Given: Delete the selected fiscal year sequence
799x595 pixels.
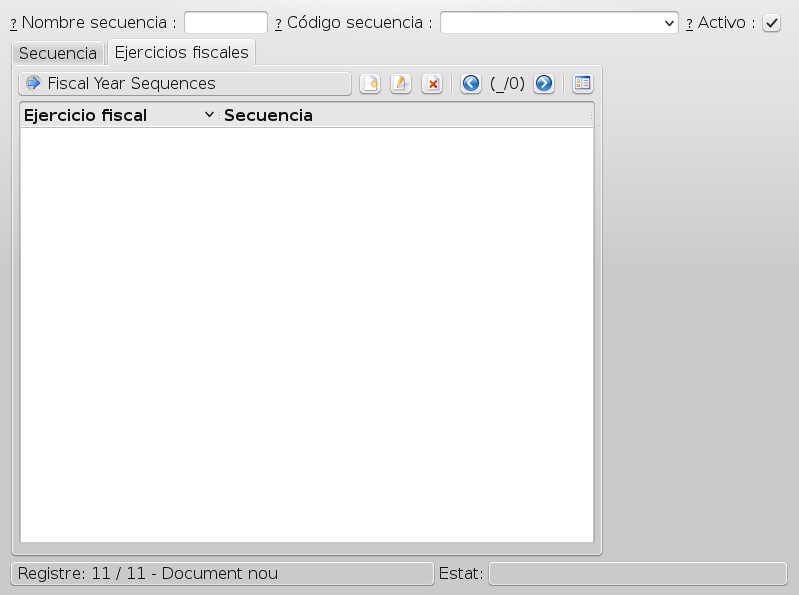Looking at the screenshot, I should tap(432, 83).
